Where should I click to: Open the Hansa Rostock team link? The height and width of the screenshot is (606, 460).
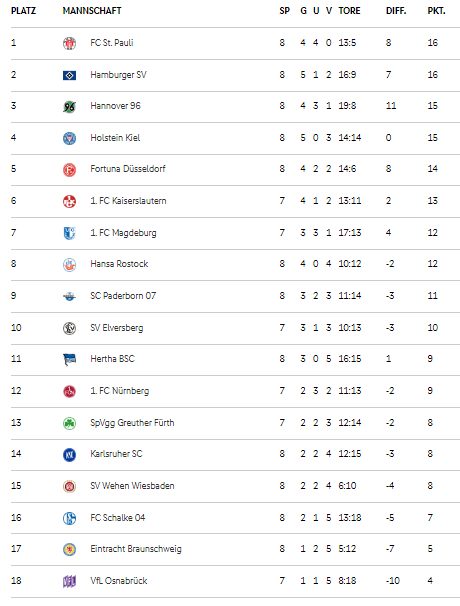point(119,264)
